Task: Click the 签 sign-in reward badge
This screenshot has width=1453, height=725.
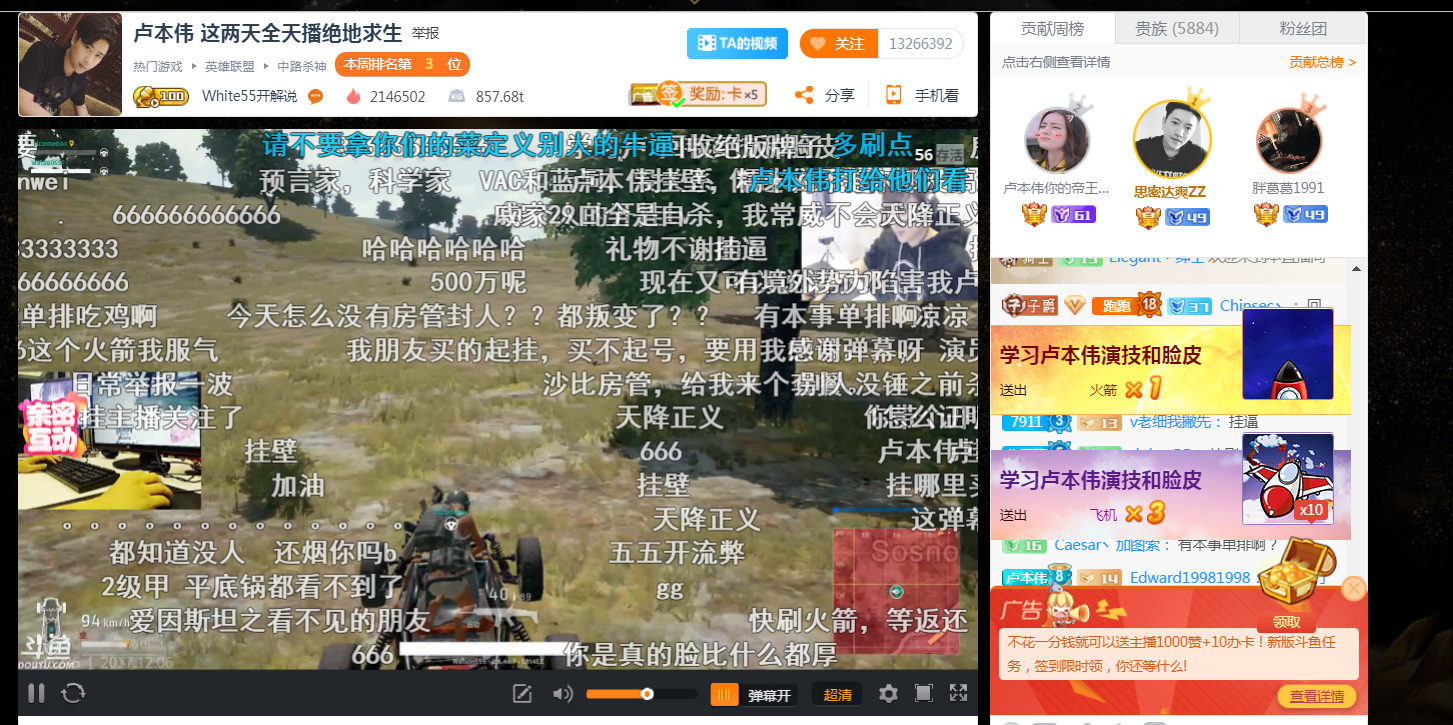Action: click(669, 94)
